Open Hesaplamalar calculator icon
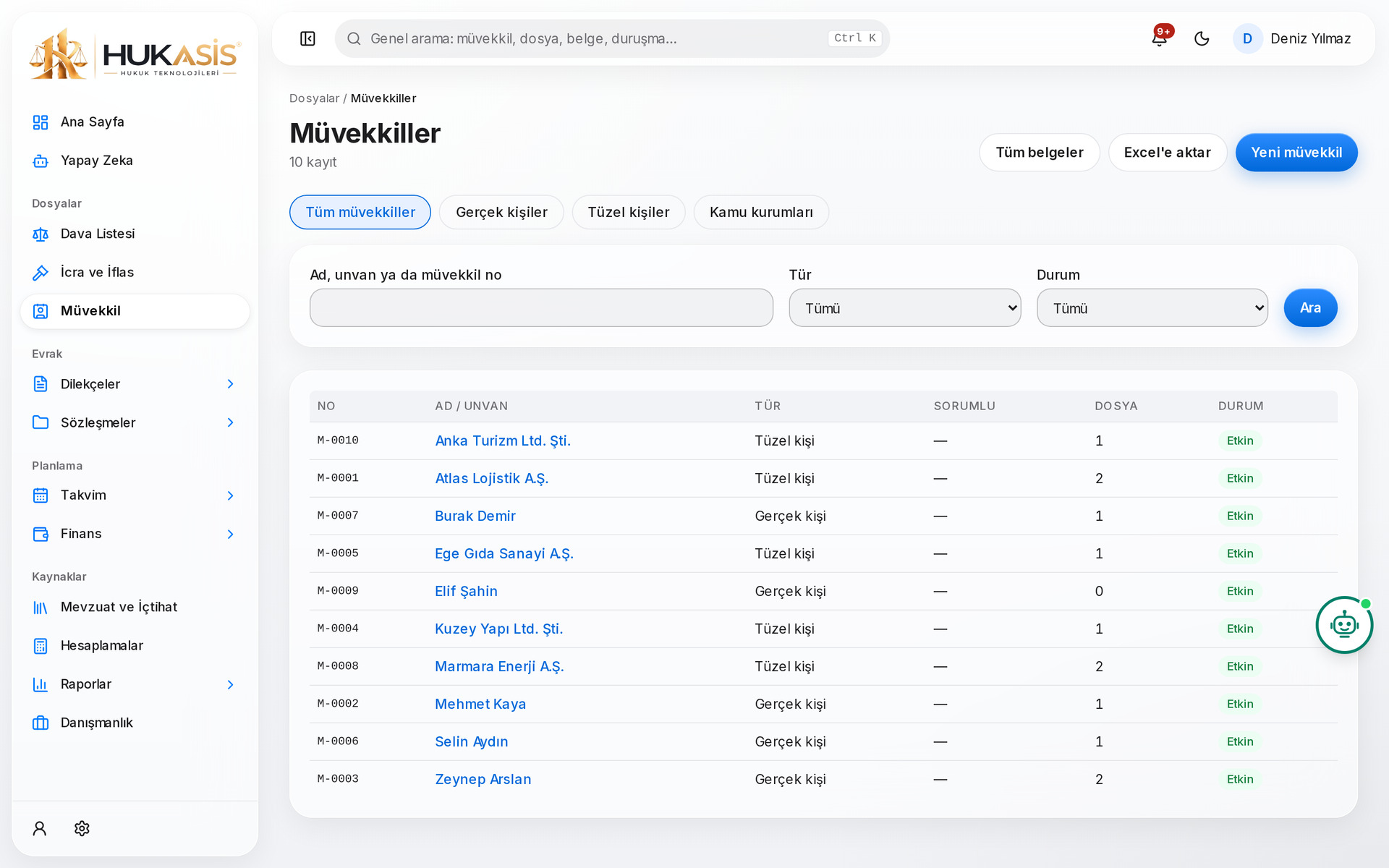 [x=41, y=645]
